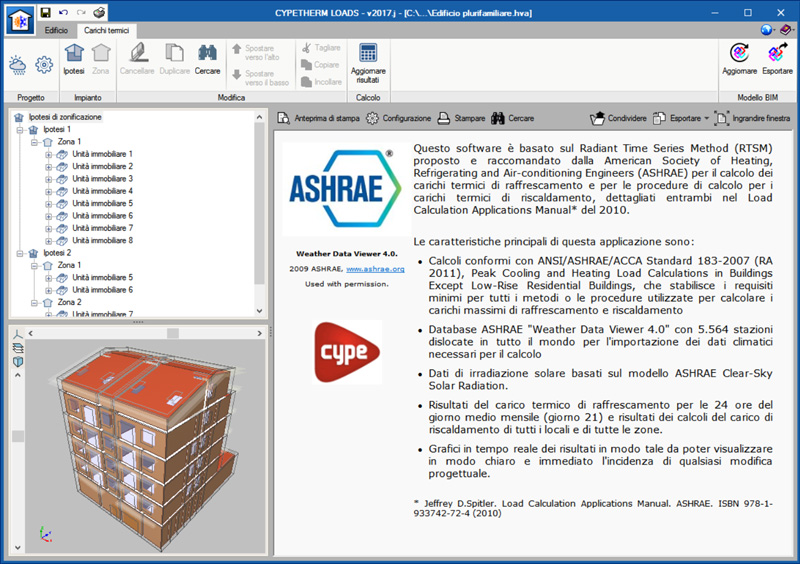Click the Tagliare scissors icon

[x=306, y=48]
